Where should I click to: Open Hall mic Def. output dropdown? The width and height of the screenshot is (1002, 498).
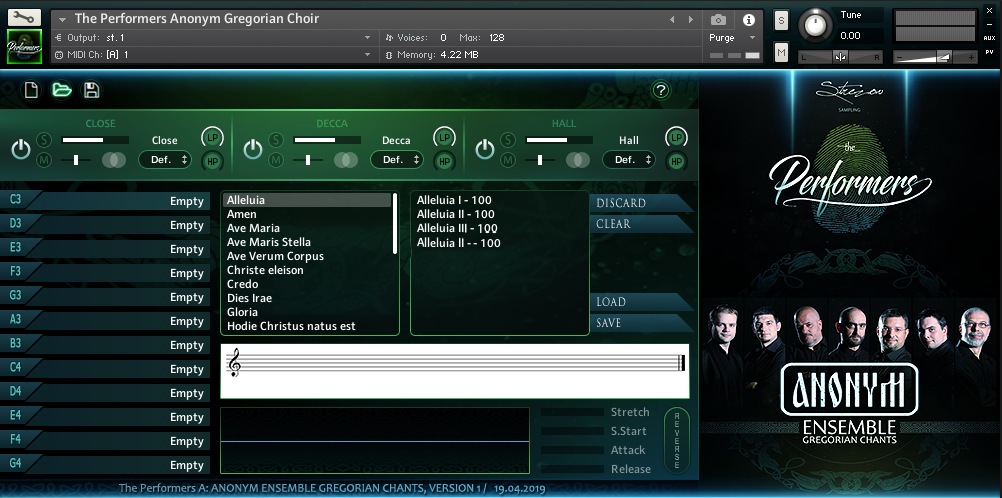pos(629,160)
